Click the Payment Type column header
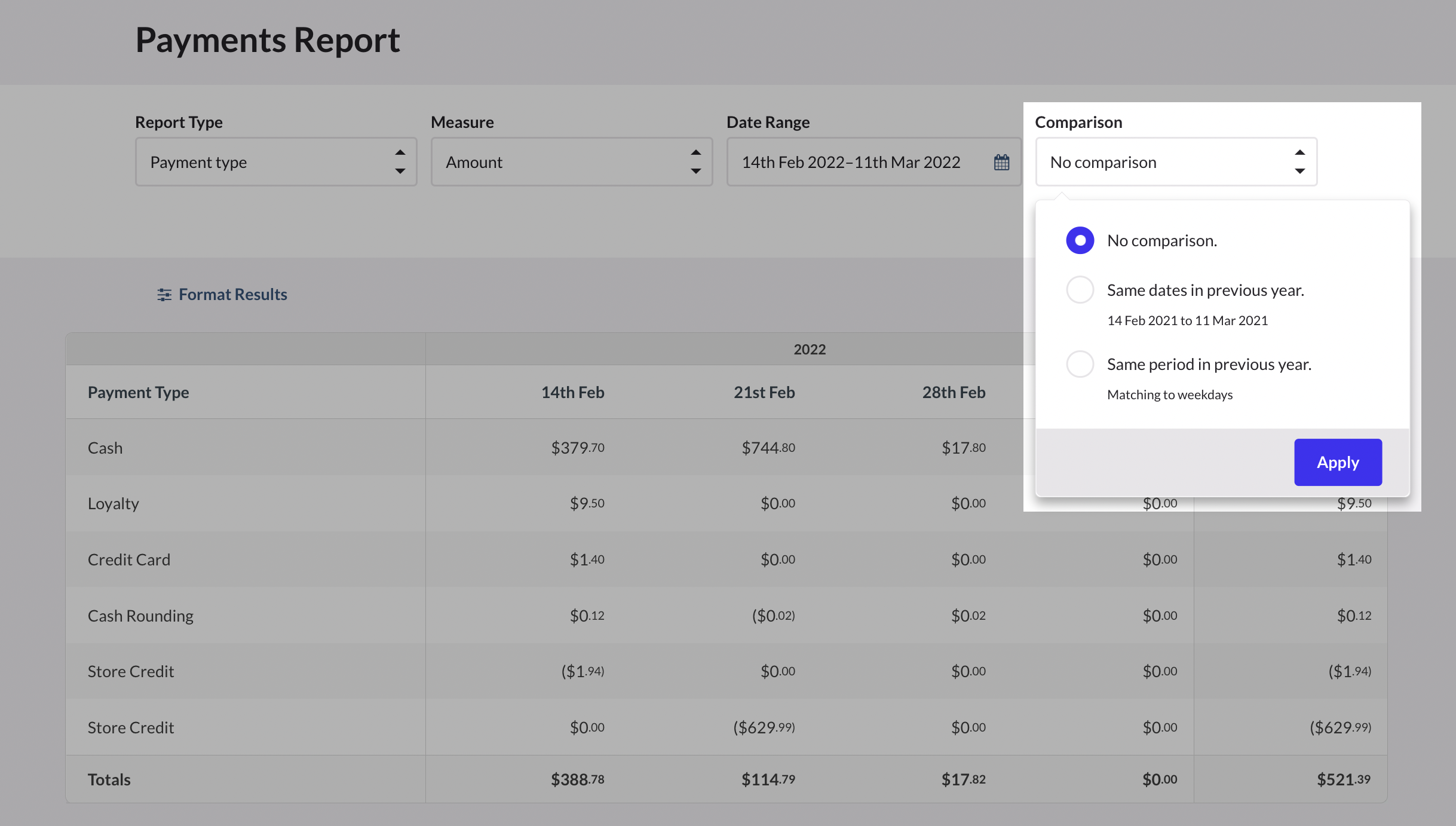This screenshot has height=826, width=1456. pos(138,393)
